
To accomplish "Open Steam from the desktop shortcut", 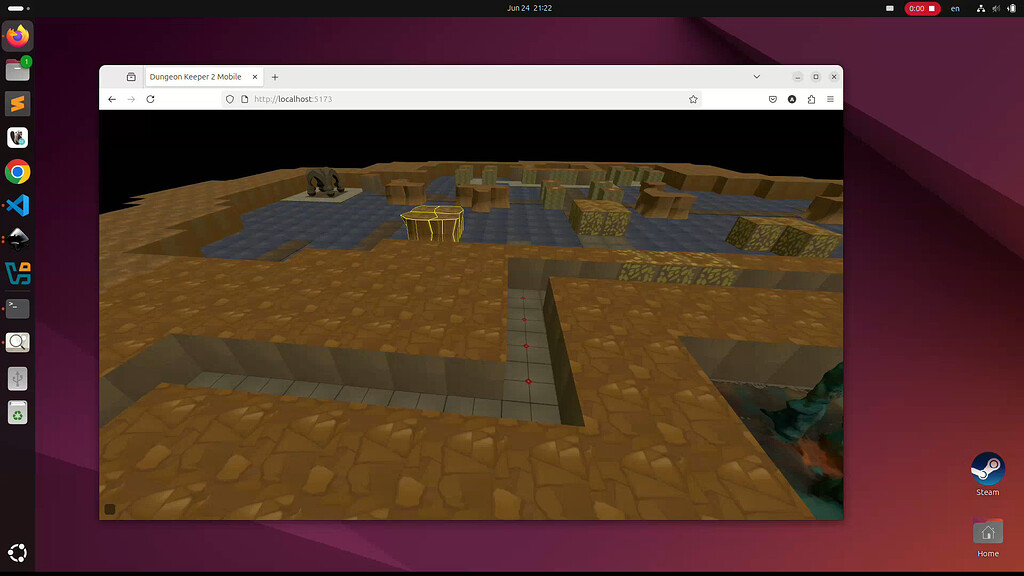I will coord(987,468).
